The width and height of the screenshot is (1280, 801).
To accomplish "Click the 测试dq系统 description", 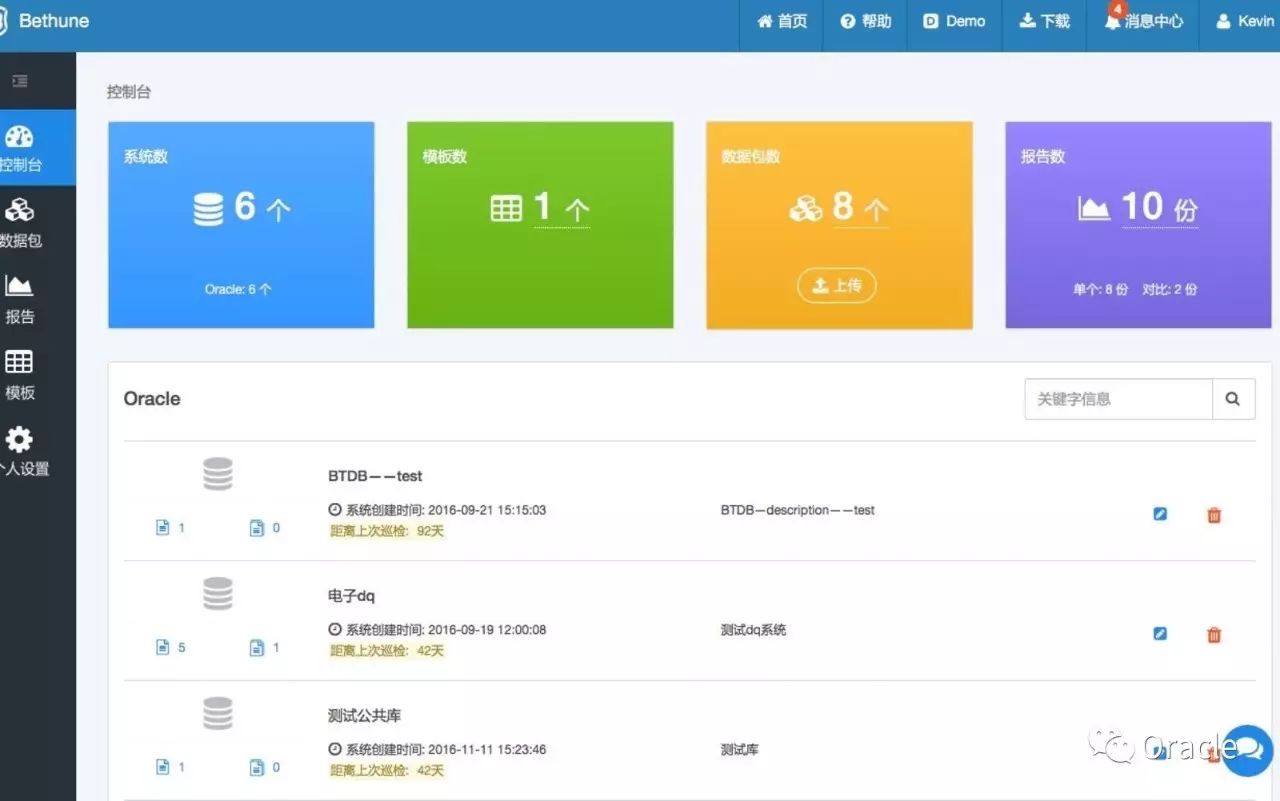I will point(753,630).
